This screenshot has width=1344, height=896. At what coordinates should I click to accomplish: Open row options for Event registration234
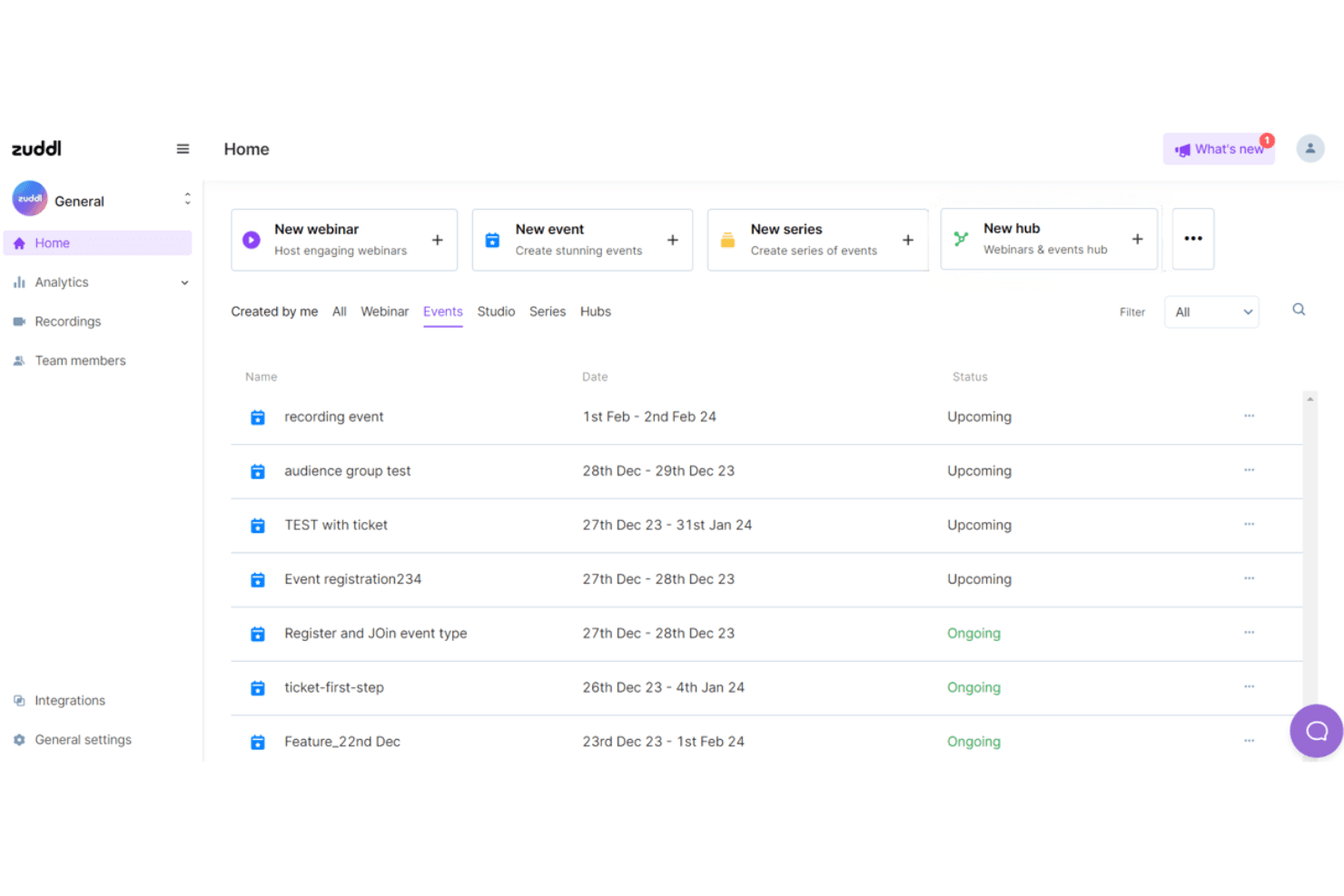(1249, 578)
